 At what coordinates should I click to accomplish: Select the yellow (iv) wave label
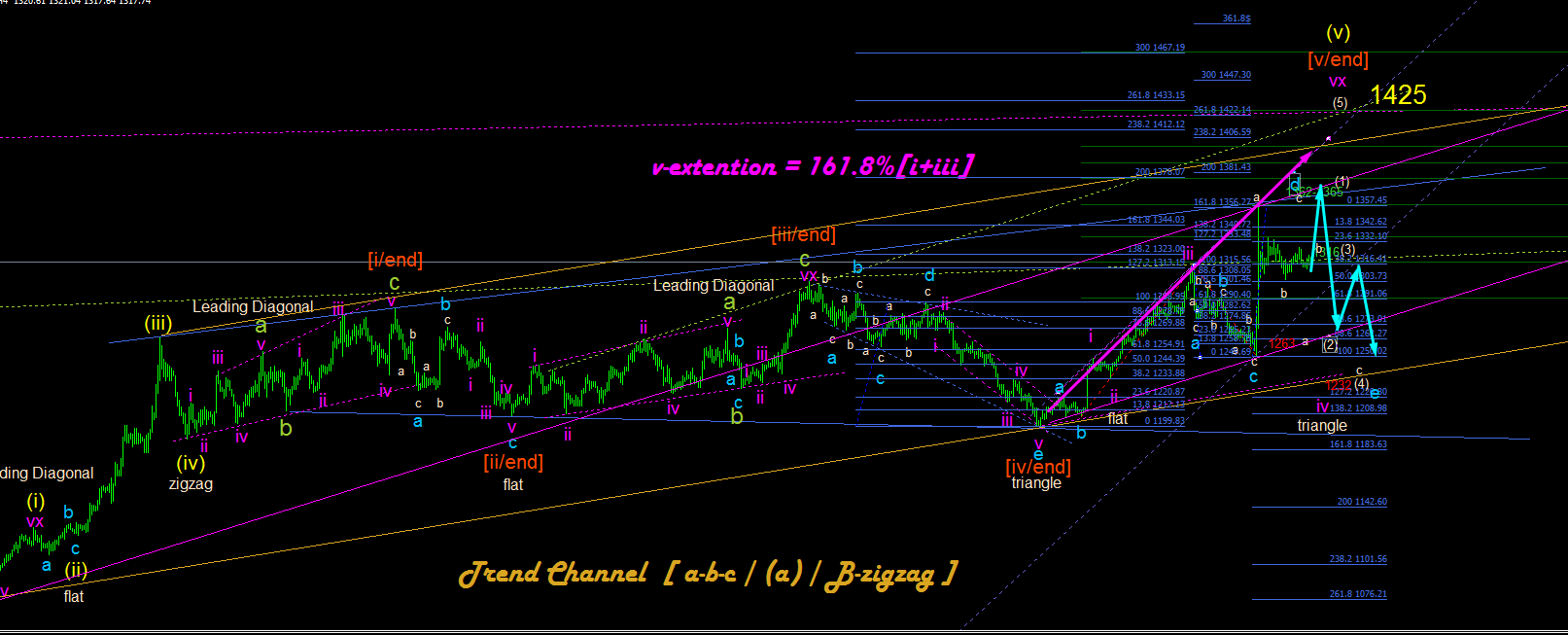(191, 463)
